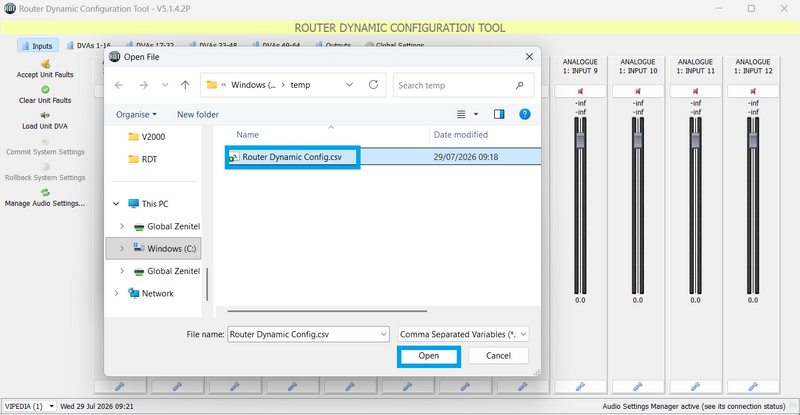Go forward in the Open File dialog

[143, 85]
